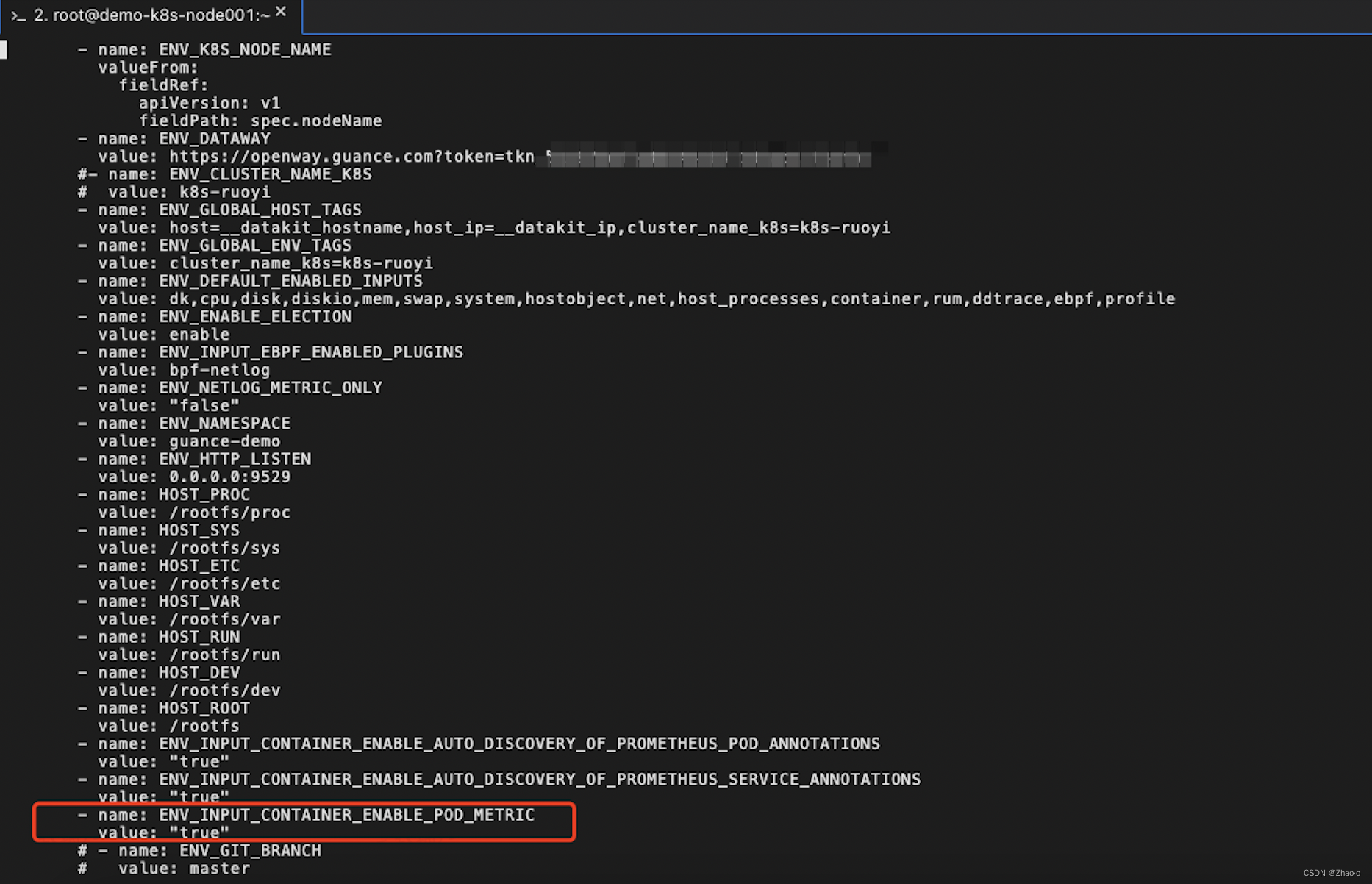Click the 'value: bpf-netlog' line
Screen dimensions: 1372x884
184,370
